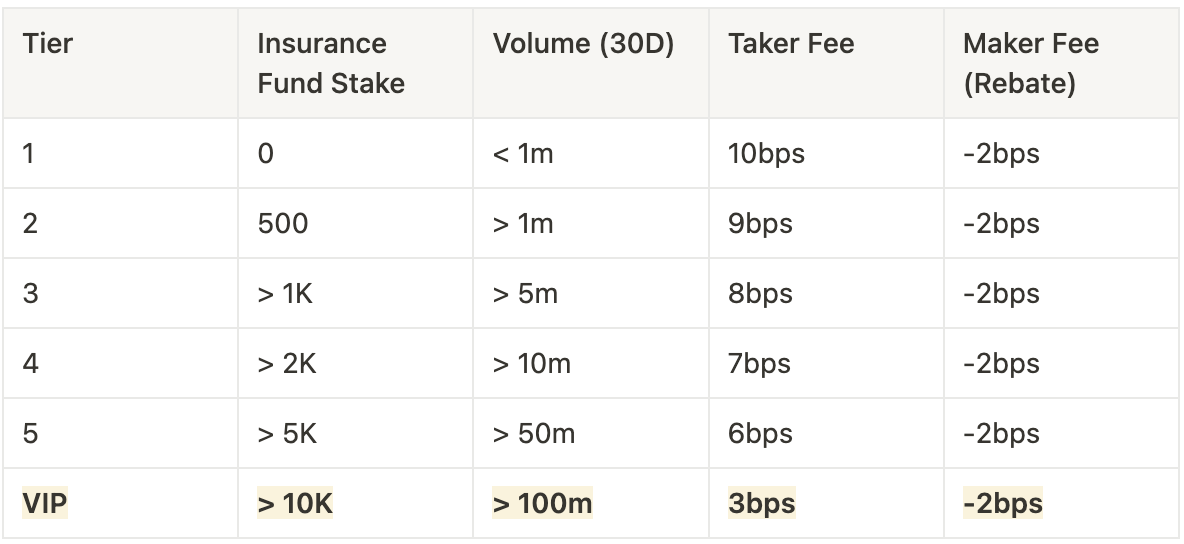The width and height of the screenshot is (1184, 544).
Task: Click the Volume (30D) column header
Action: (x=583, y=45)
